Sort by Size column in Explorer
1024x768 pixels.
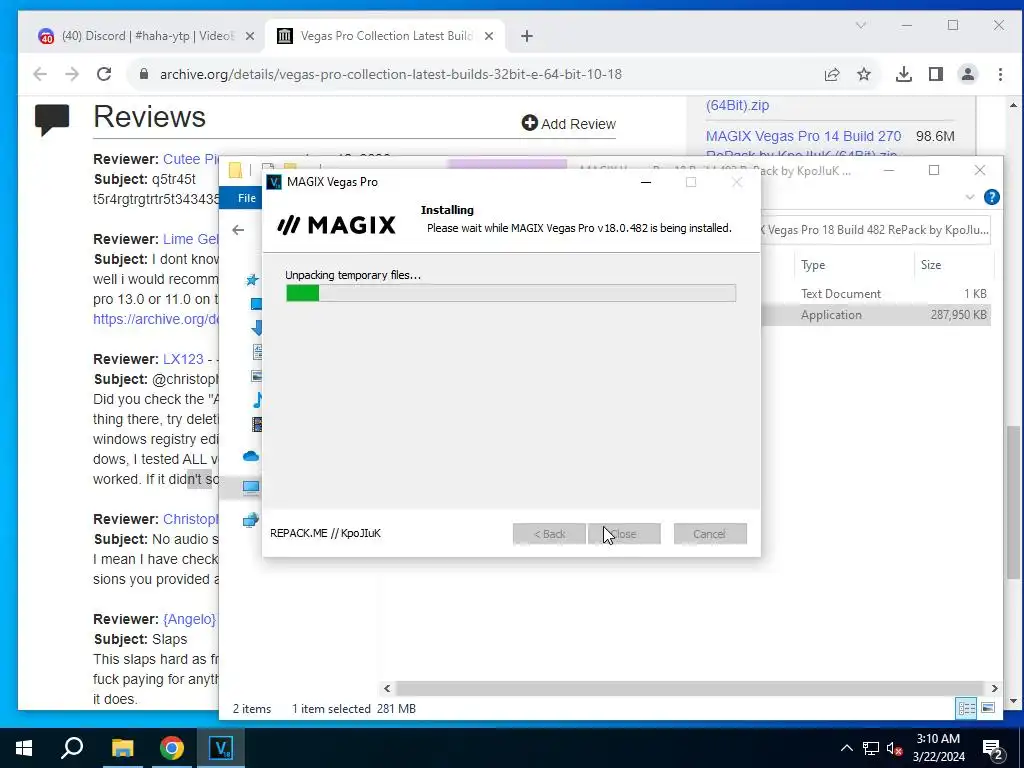click(931, 264)
